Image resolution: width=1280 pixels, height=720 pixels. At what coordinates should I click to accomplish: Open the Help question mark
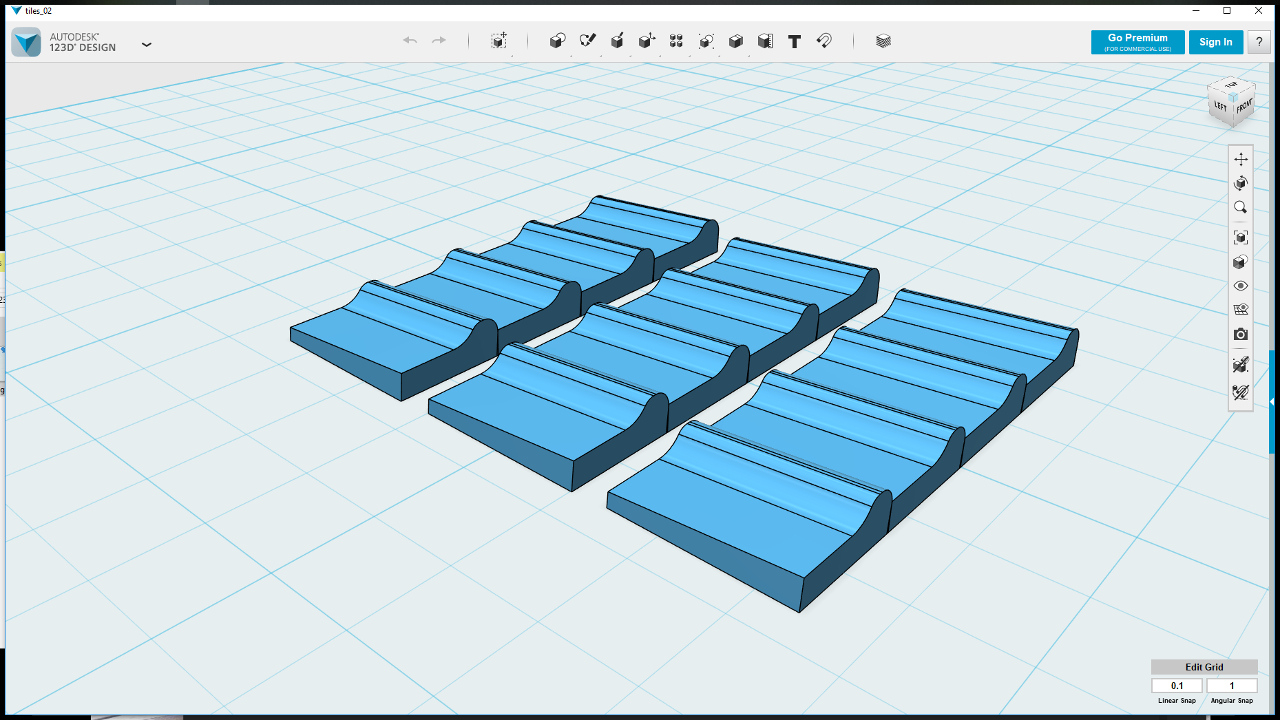[1258, 42]
